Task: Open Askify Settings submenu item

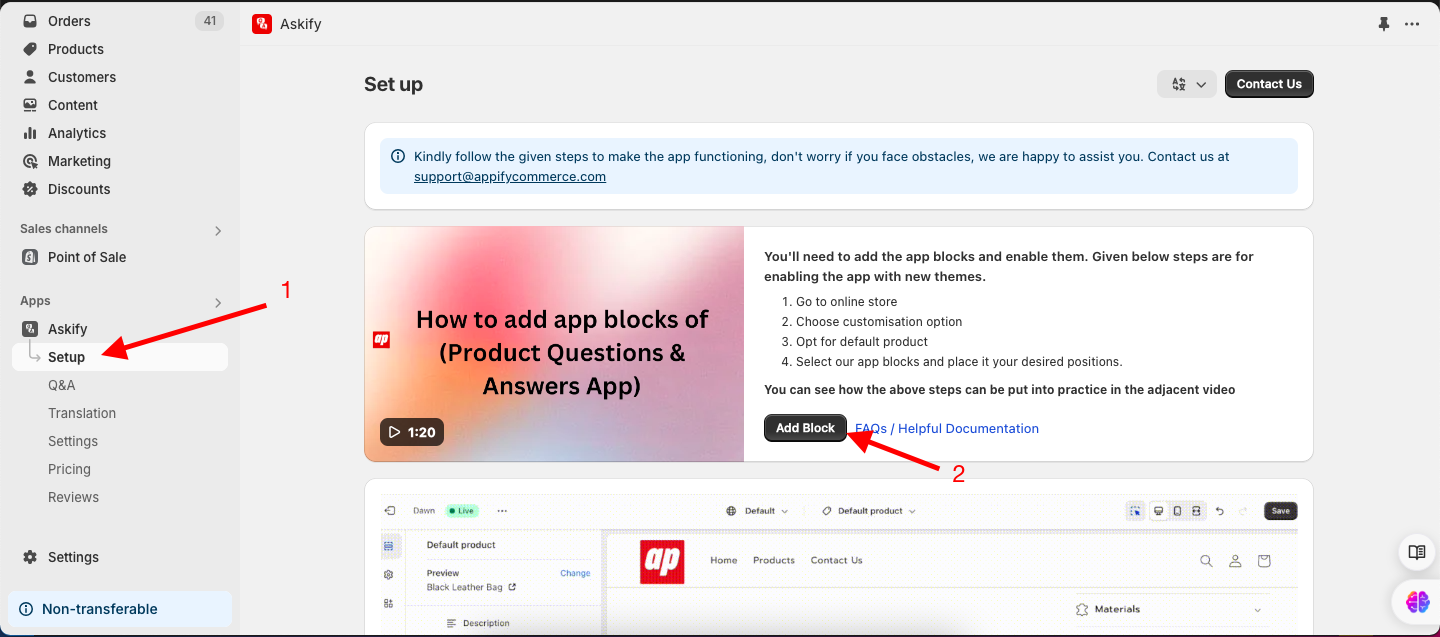Action: point(73,441)
